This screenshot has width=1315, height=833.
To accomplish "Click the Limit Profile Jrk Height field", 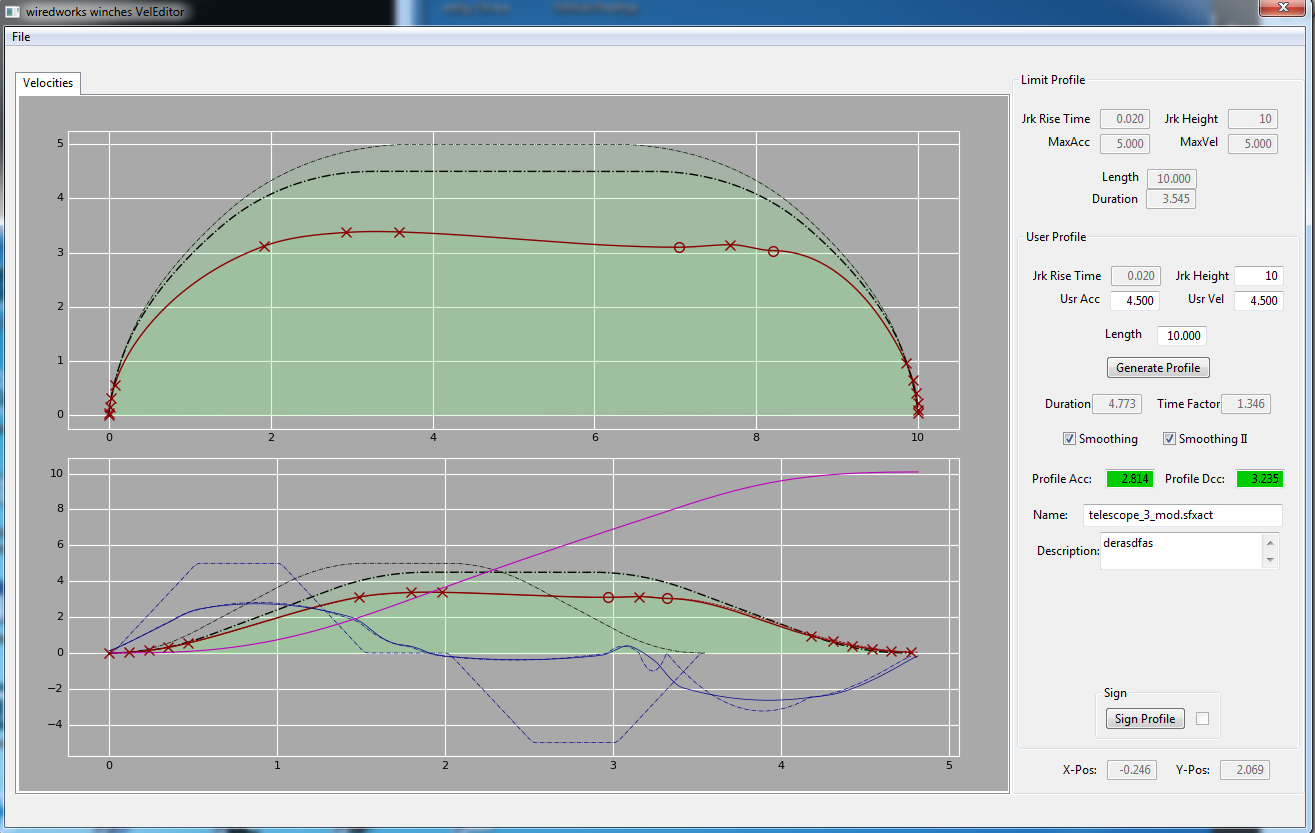I will (x=1251, y=119).
